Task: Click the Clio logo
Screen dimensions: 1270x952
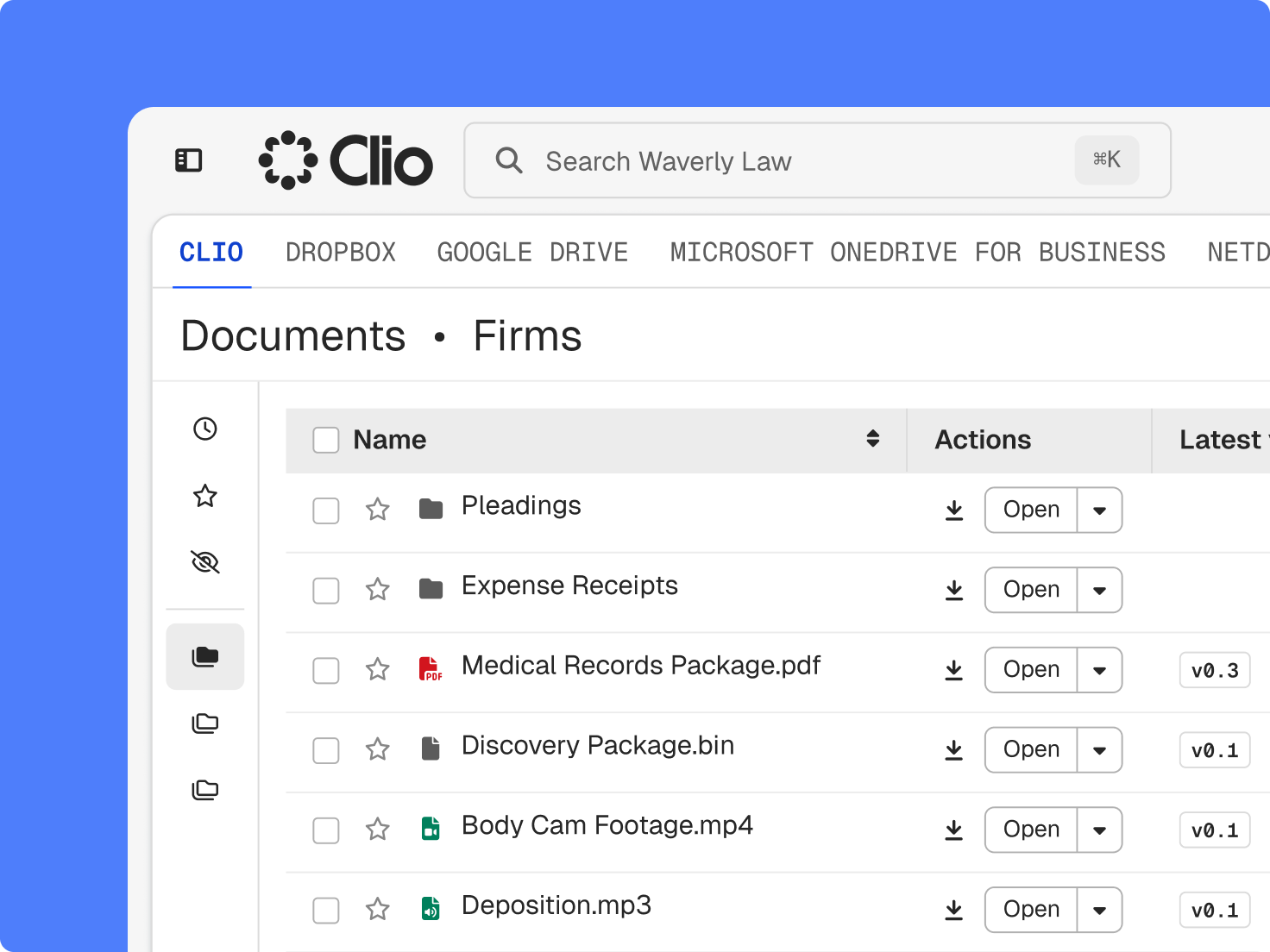Action: click(345, 160)
